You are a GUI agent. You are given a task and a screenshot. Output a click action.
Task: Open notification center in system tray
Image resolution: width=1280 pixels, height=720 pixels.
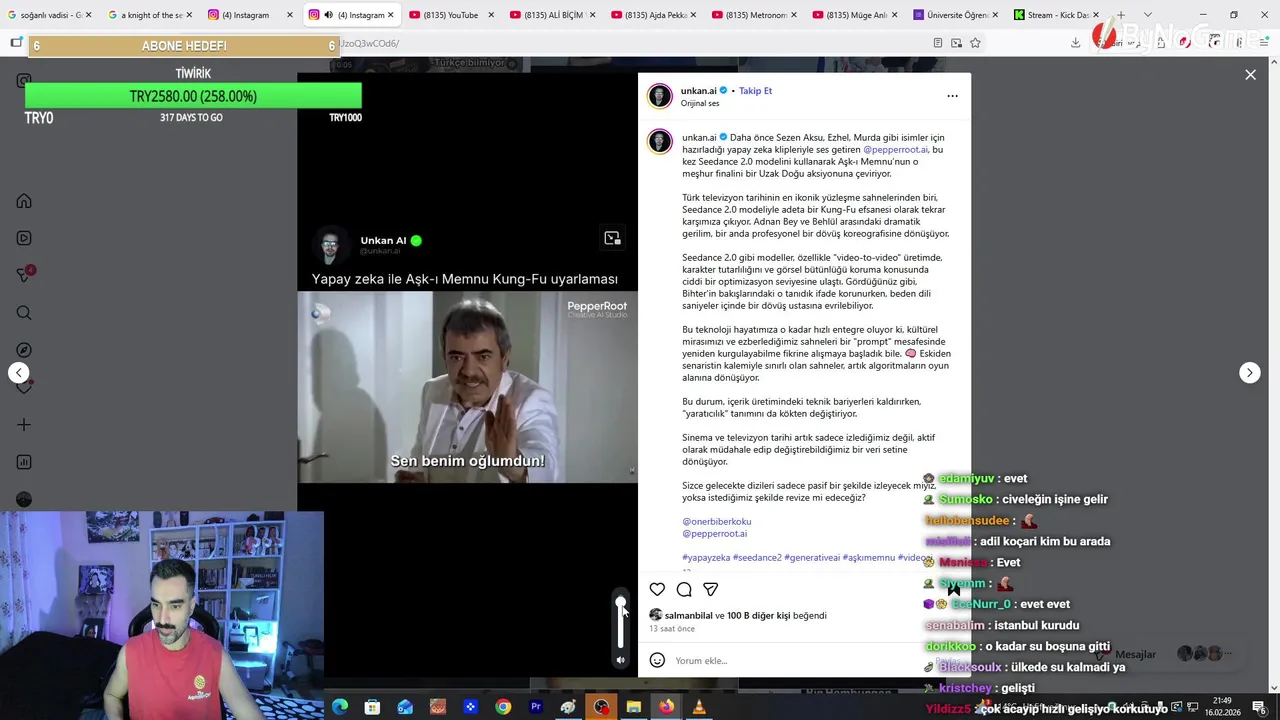point(1259,707)
